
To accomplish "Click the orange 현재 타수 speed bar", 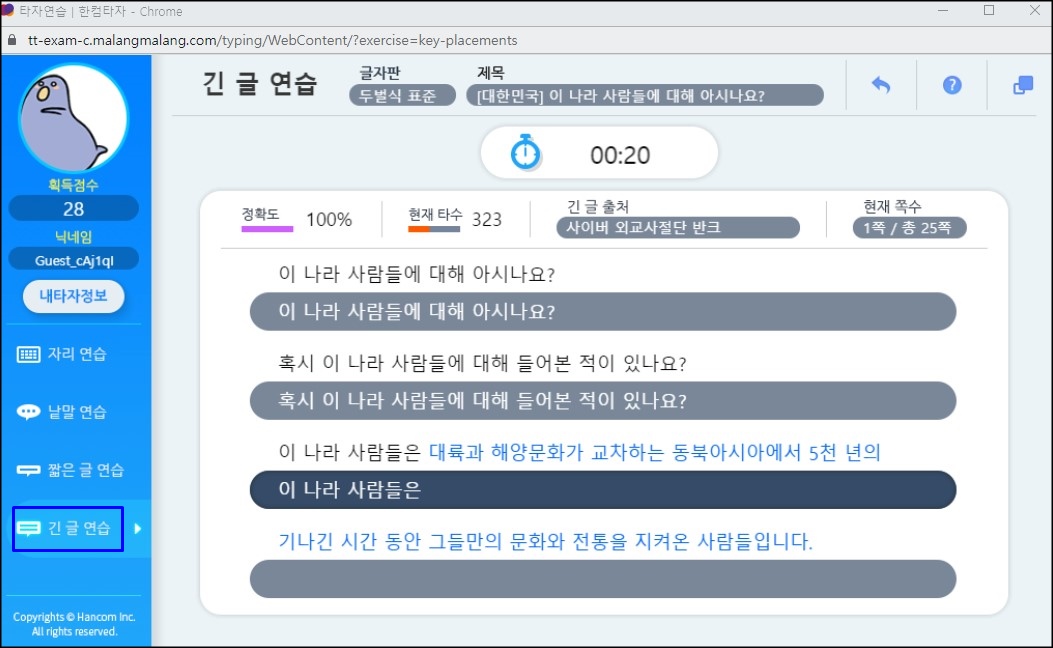I will (x=434, y=229).
